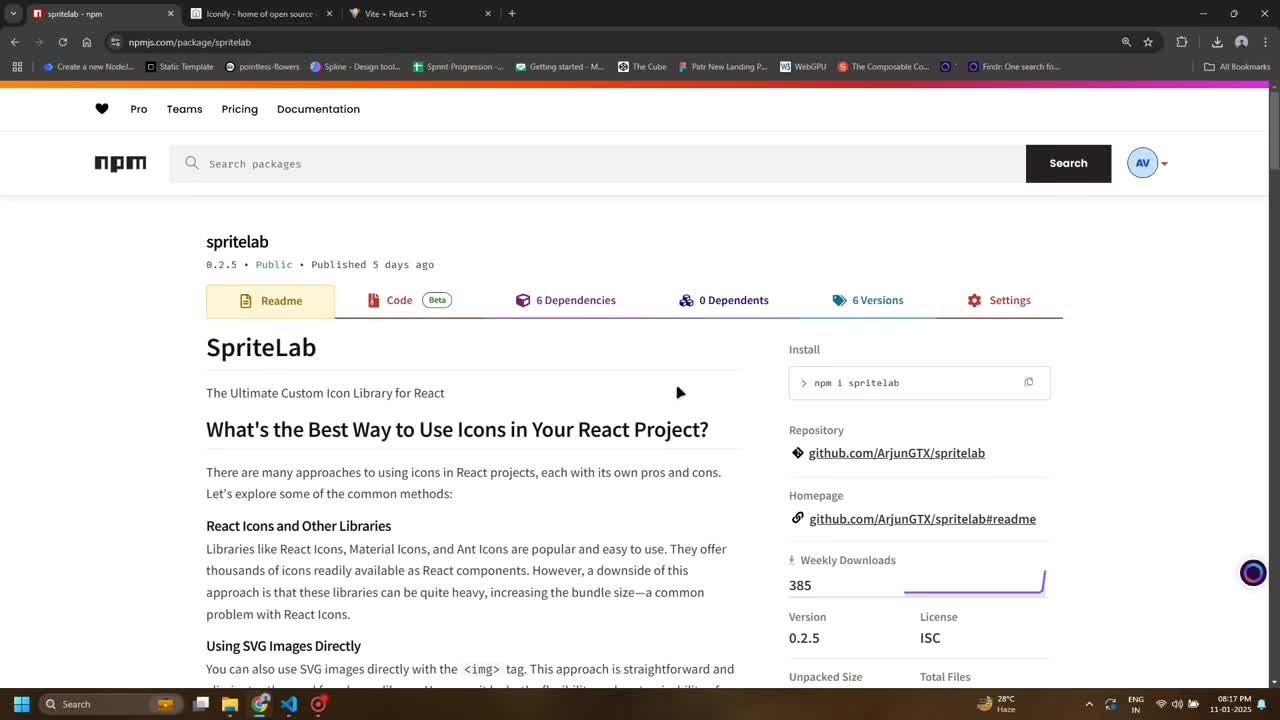Click the page vertical scrollbar

tap(1274, 130)
